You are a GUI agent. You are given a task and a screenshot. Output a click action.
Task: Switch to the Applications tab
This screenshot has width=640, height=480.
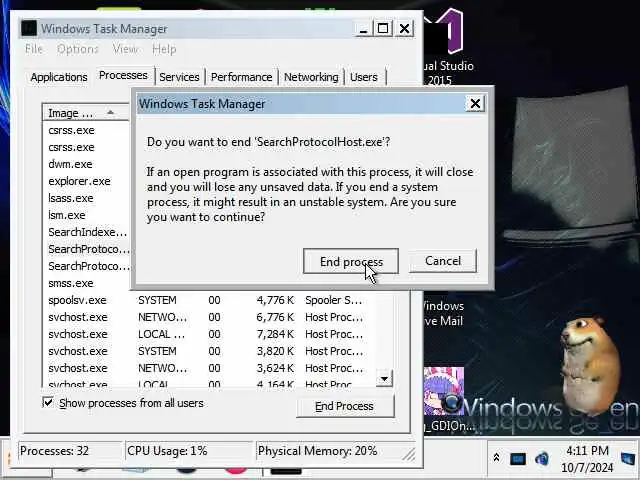[x=59, y=77]
